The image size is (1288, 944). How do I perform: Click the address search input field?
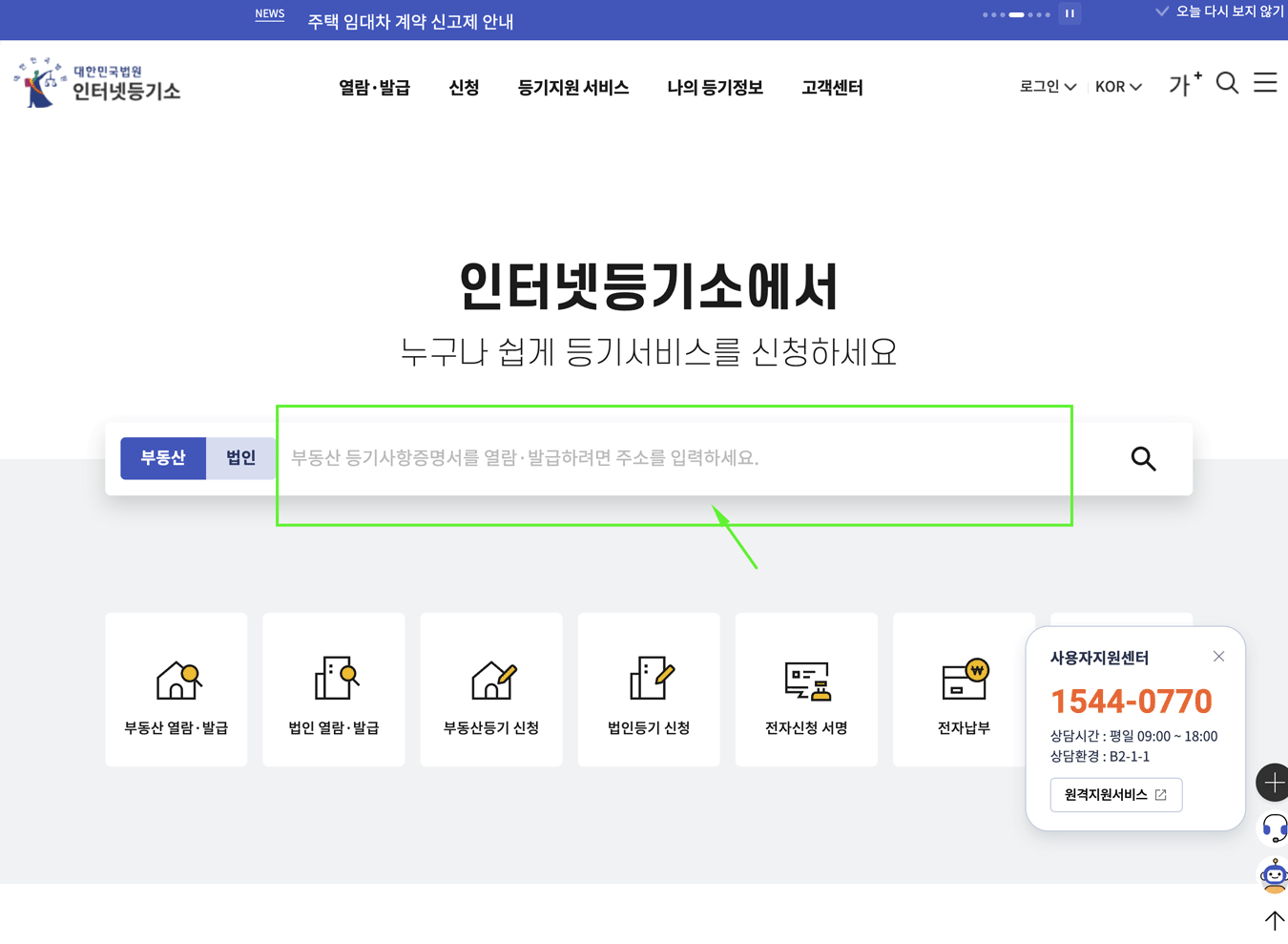(668, 459)
